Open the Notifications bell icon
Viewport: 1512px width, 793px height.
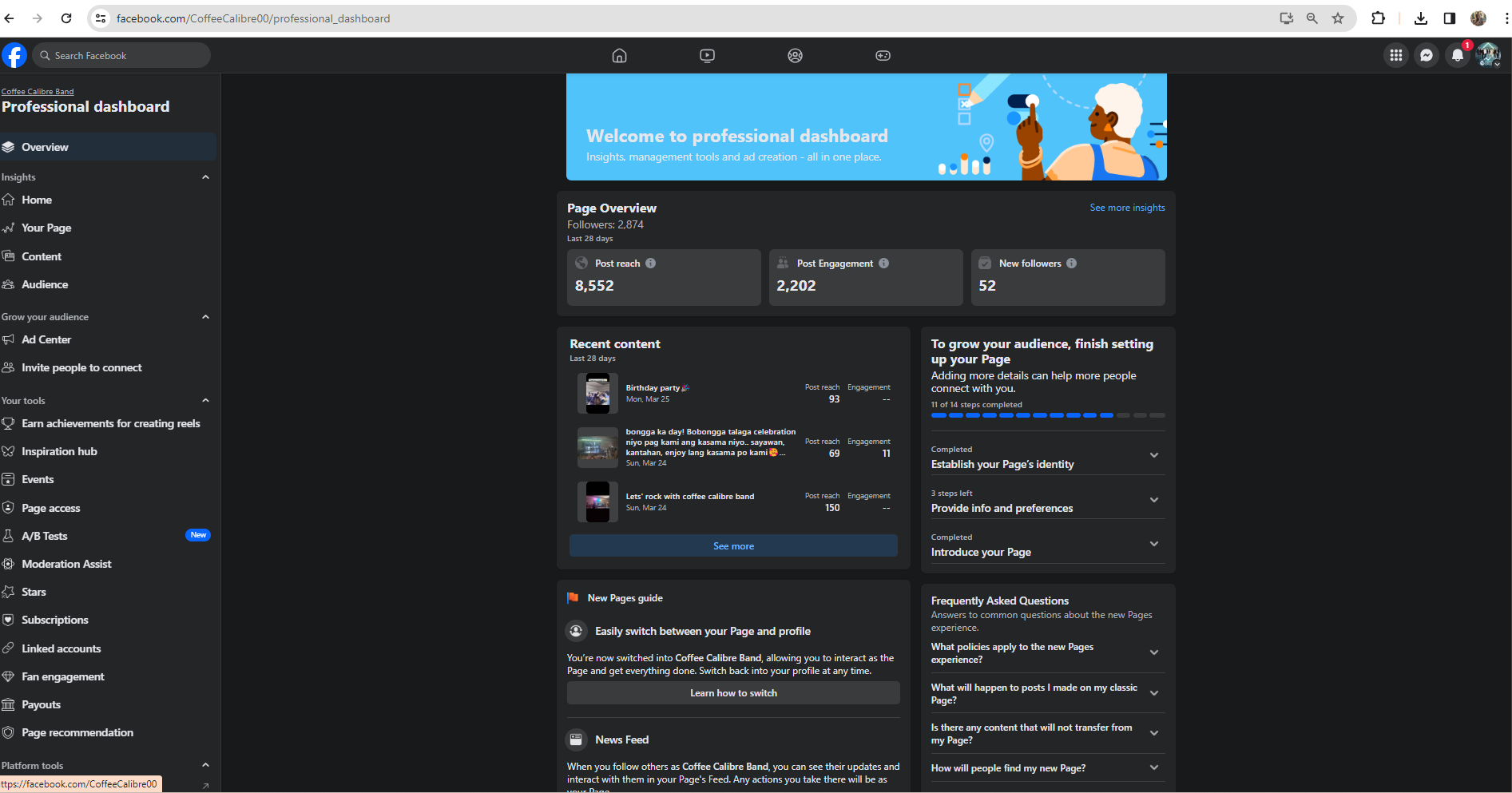[1458, 55]
